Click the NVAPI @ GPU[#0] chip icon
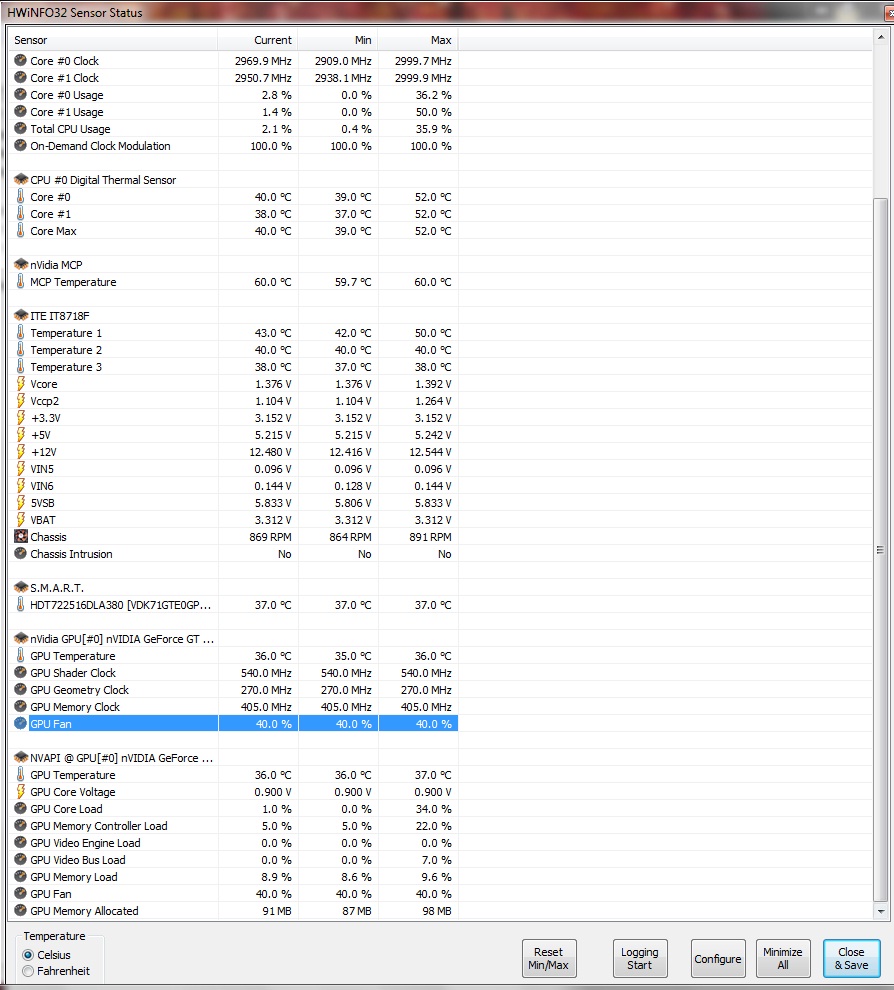 pyautogui.click(x=21, y=758)
